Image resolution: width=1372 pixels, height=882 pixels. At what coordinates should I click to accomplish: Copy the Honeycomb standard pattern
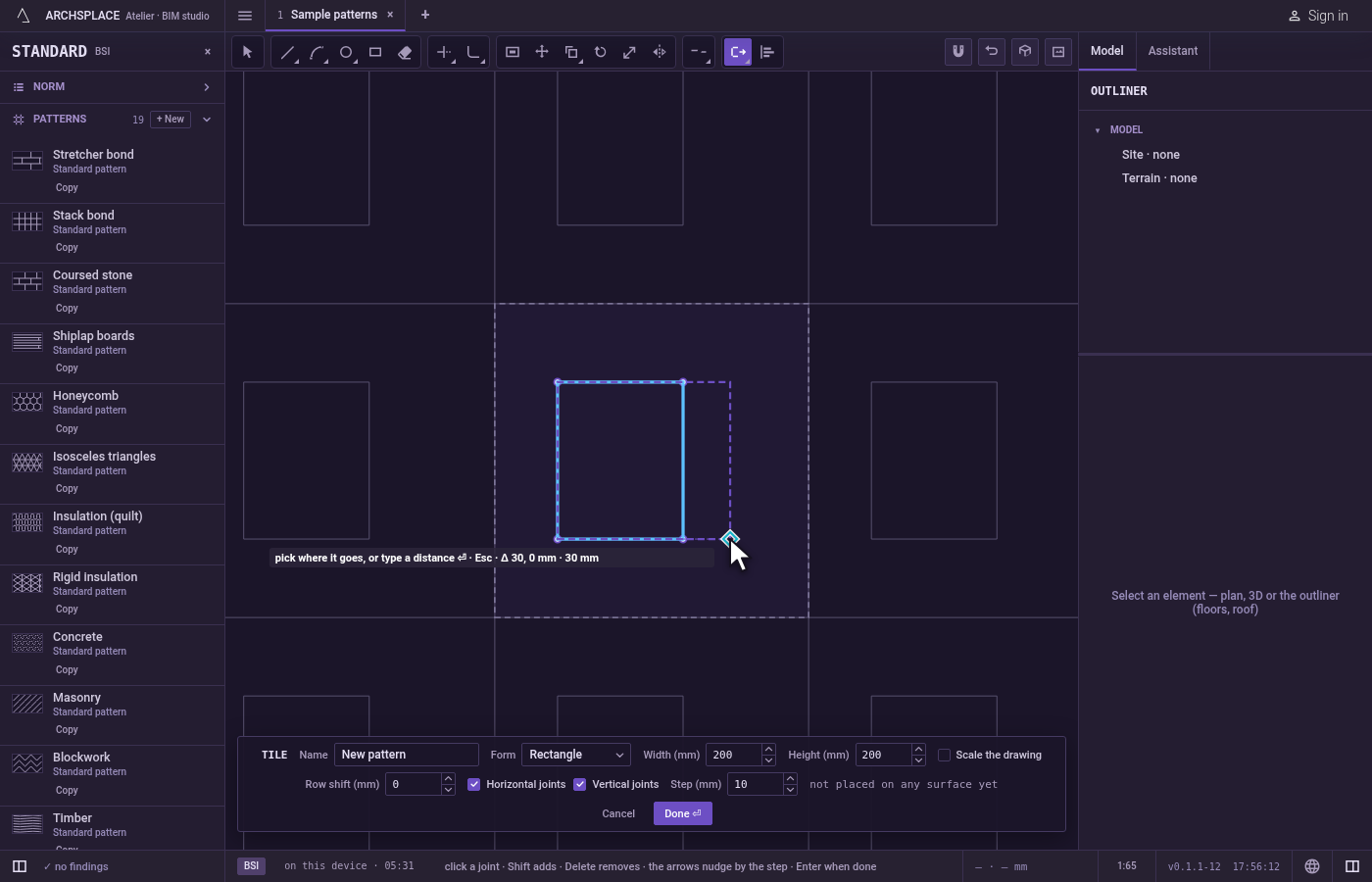tap(67, 428)
